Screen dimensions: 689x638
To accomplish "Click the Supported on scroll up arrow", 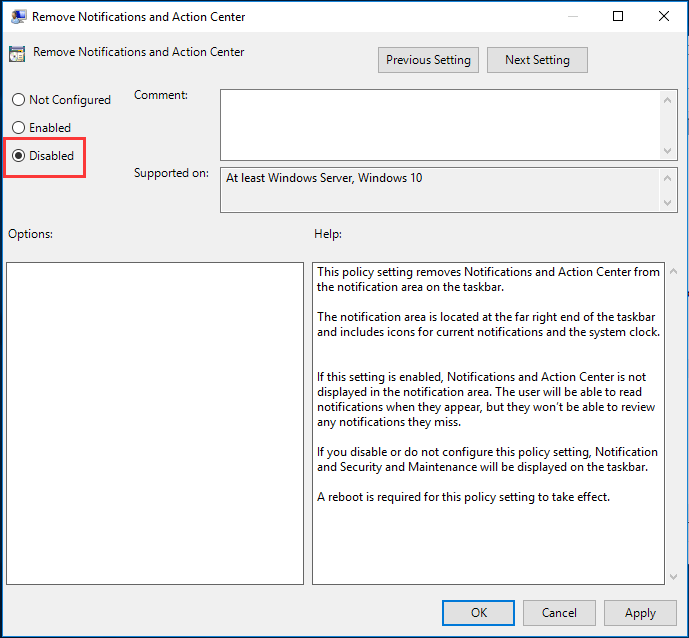I will pyautogui.click(x=667, y=178).
